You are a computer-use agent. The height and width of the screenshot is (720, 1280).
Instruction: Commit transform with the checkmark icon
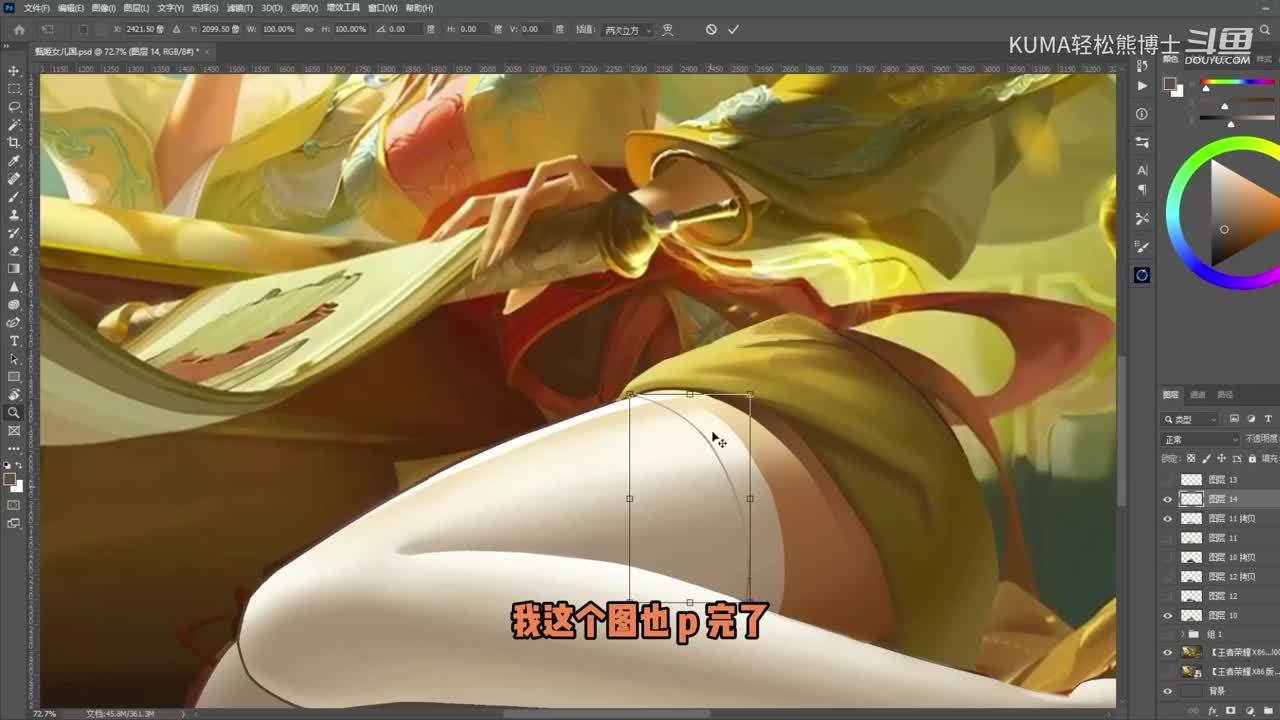click(x=733, y=30)
